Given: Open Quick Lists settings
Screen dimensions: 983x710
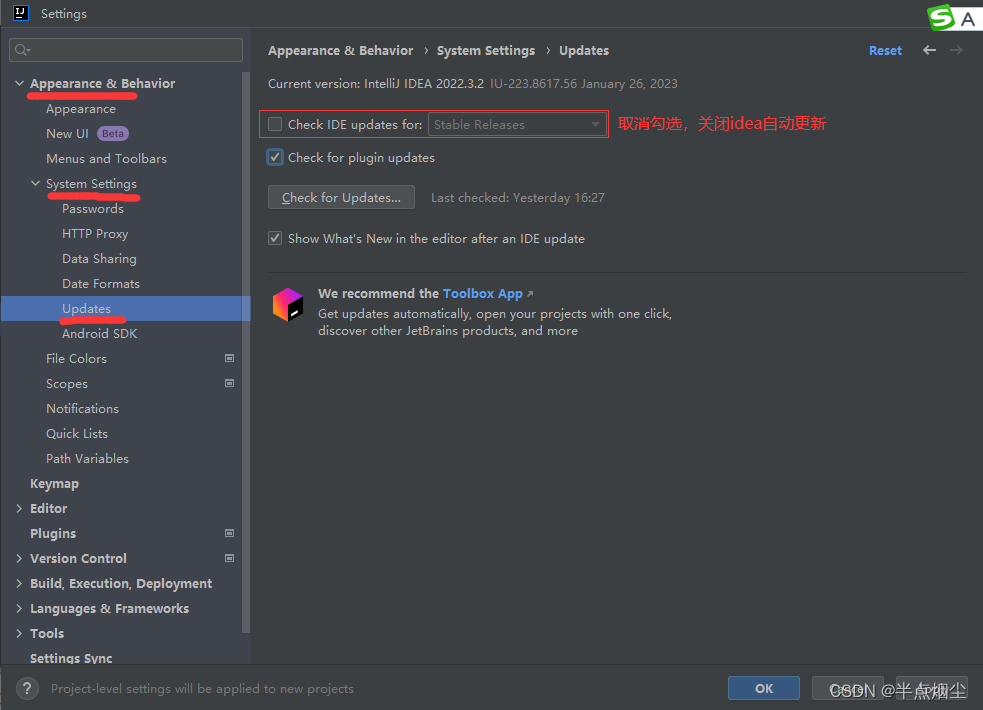Looking at the screenshot, I should point(77,434).
